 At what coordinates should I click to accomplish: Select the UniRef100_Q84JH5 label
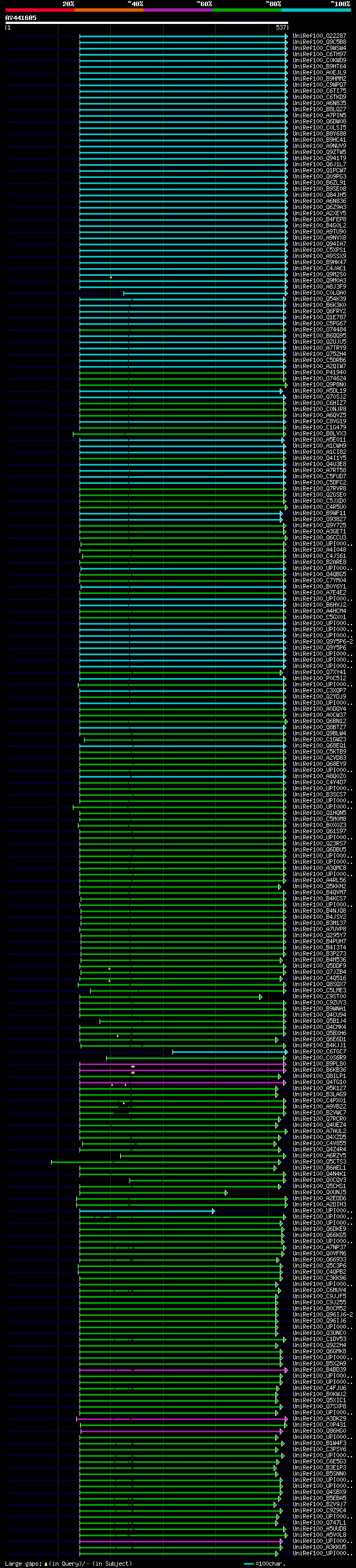319,195
